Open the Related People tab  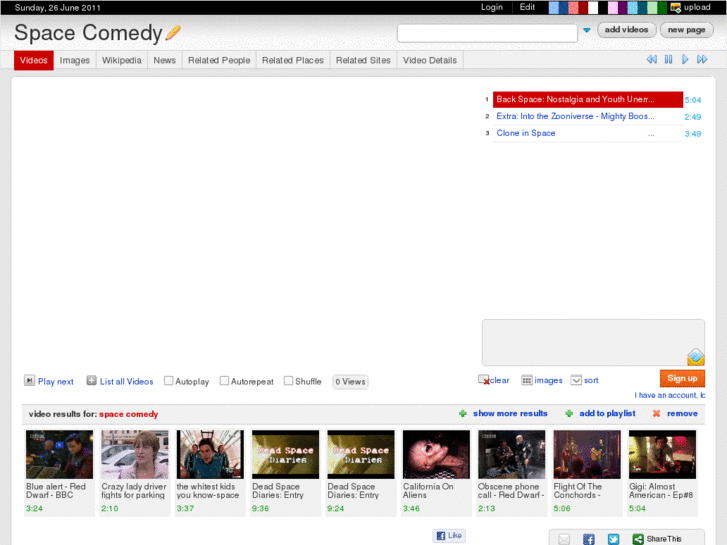(219, 60)
